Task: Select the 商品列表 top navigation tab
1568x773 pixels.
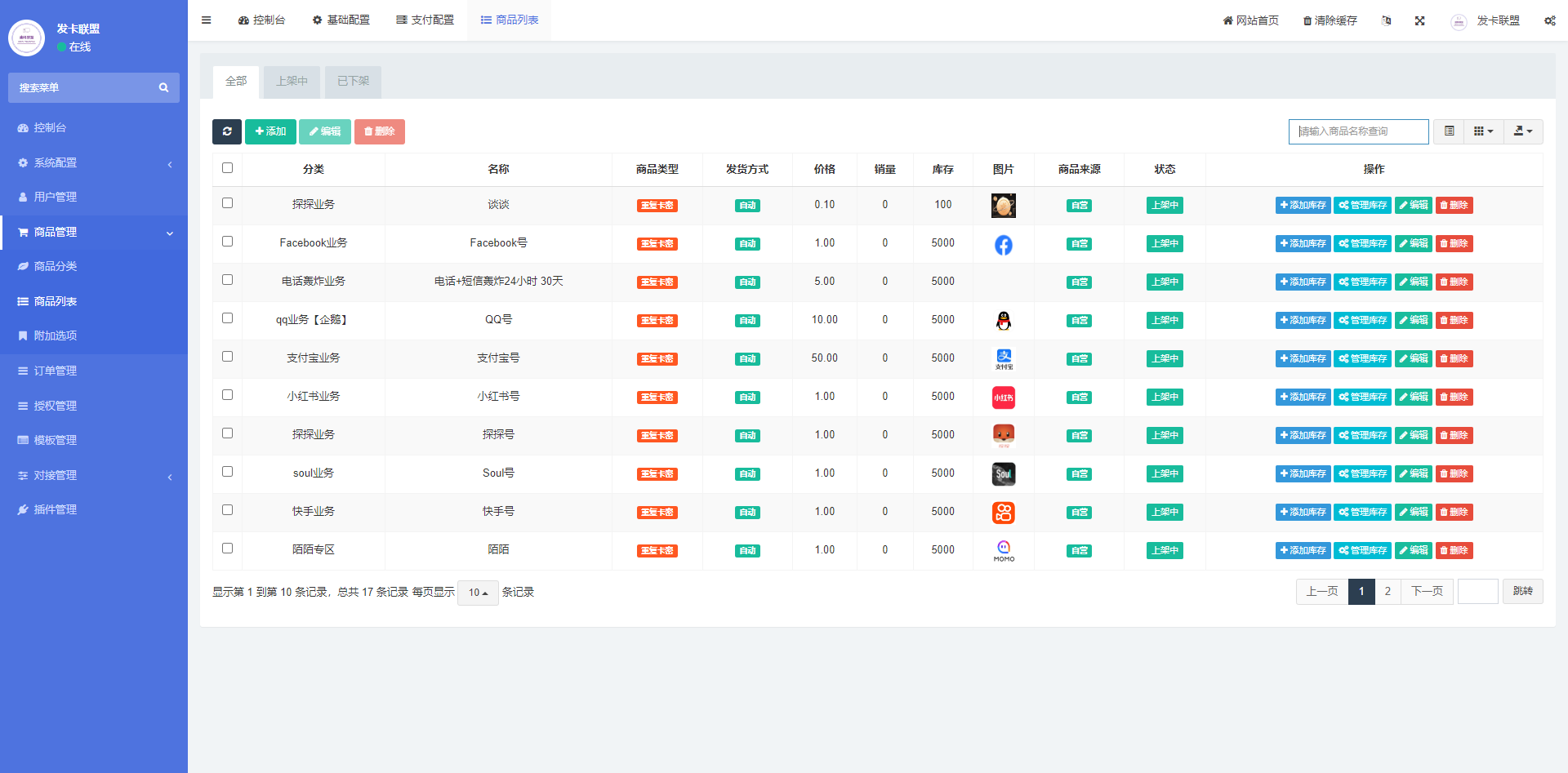Action: click(x=510, y=20)
